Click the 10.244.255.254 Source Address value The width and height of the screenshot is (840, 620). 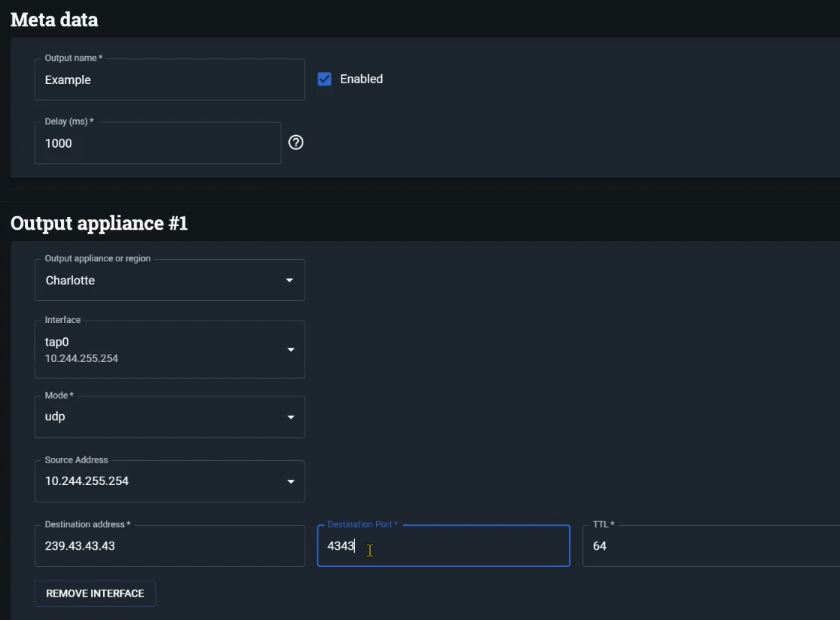[87, 481]
